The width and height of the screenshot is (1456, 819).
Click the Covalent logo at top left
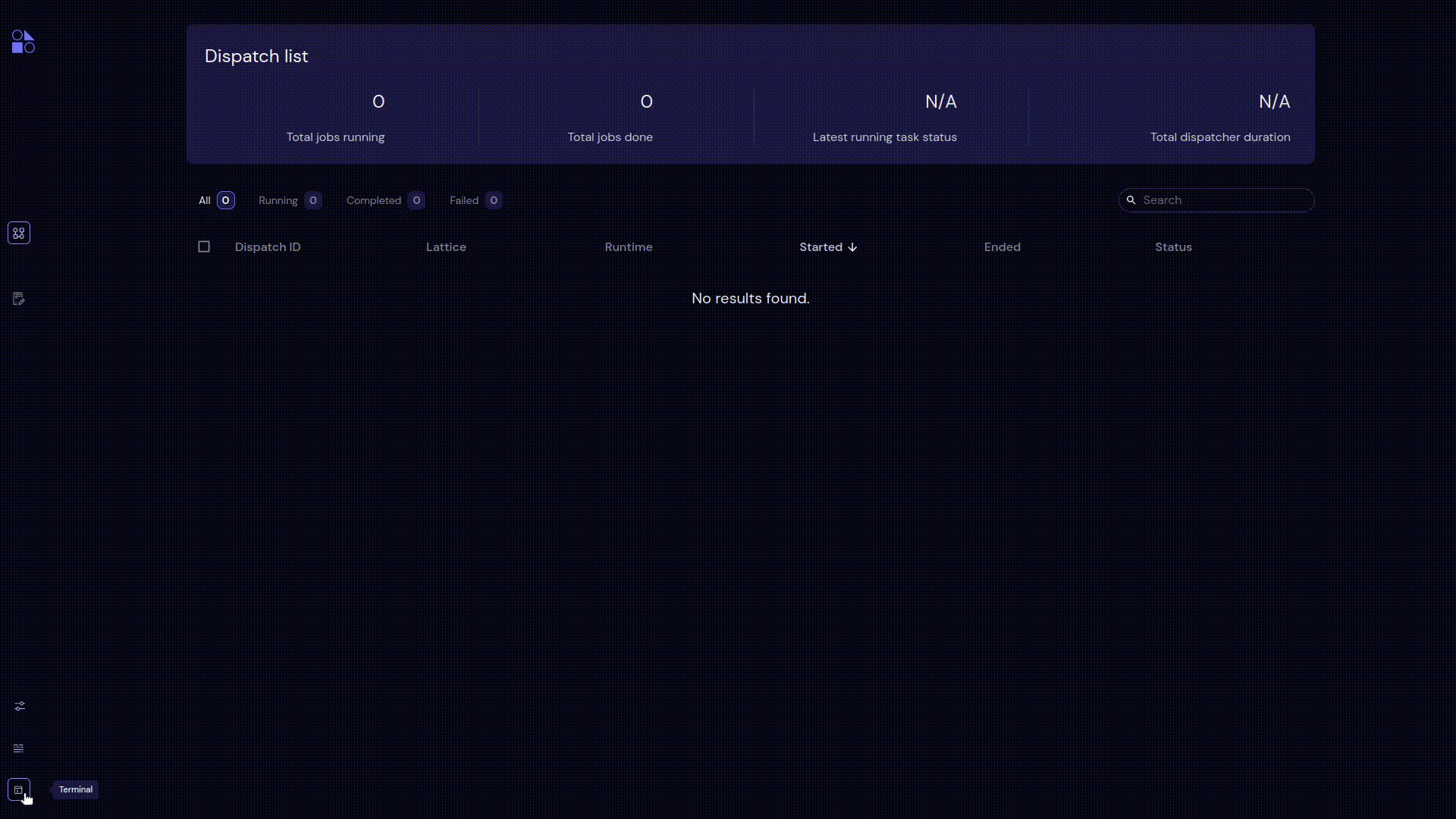pyautogui.click(x=24, y=42)
